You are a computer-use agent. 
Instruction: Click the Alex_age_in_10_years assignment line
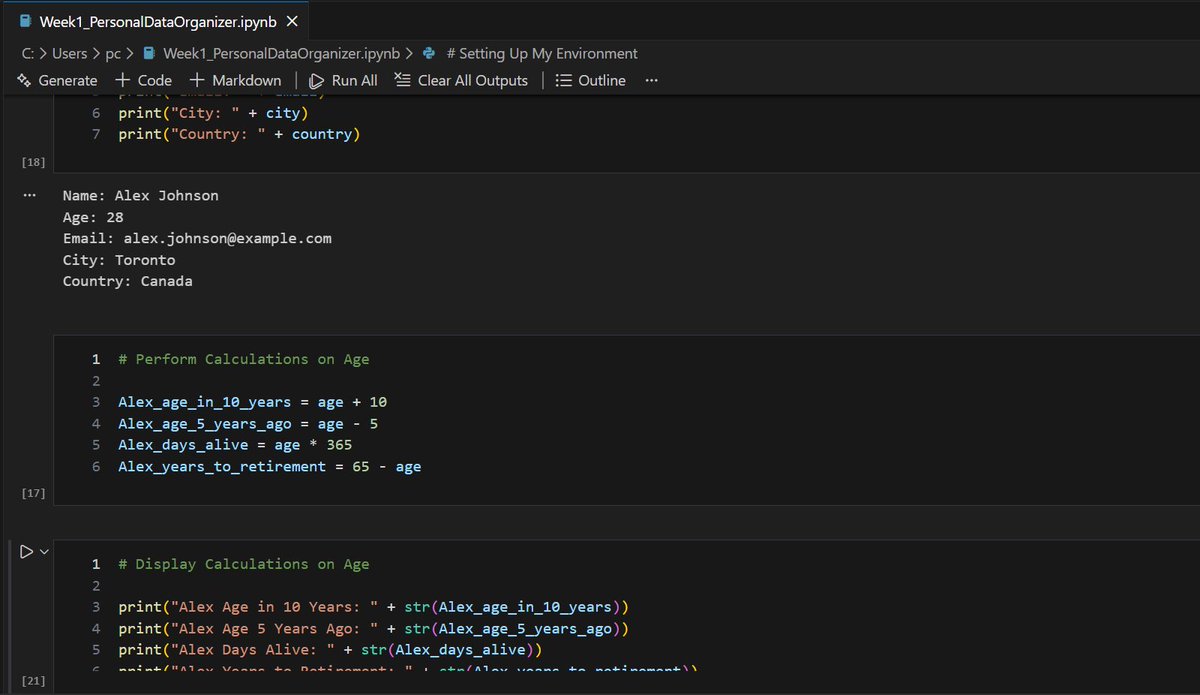[252, 402]
